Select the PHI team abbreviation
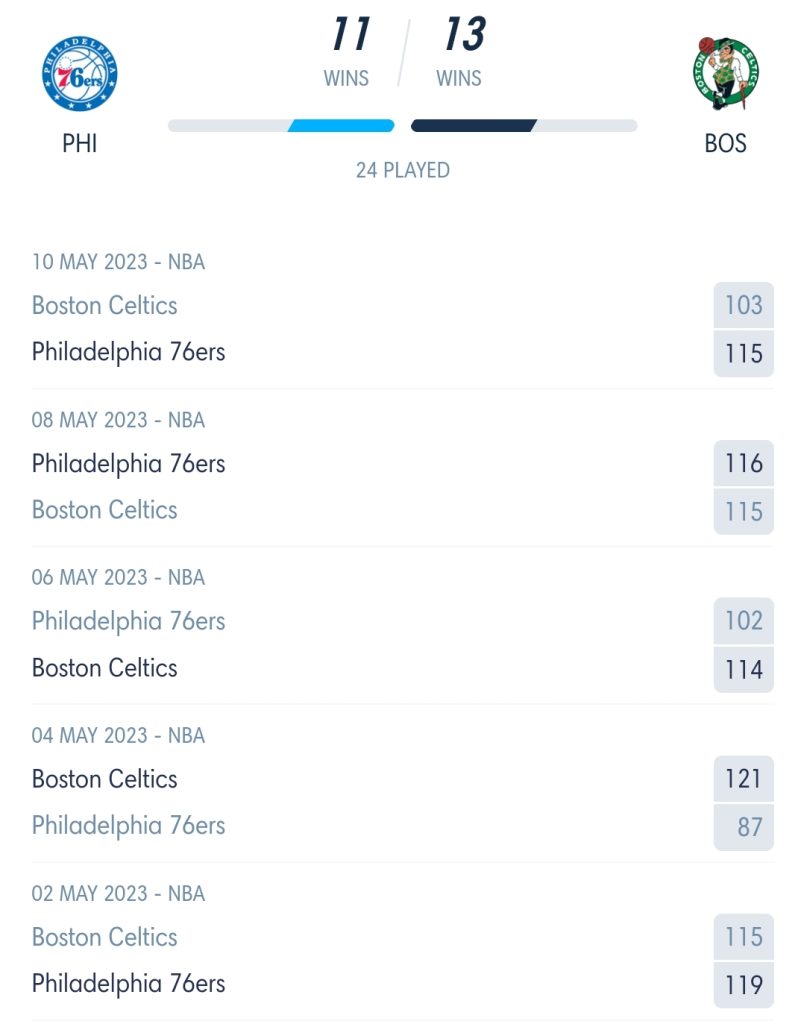Viewport: 801px width, 1024px height. tap(80, 144)
